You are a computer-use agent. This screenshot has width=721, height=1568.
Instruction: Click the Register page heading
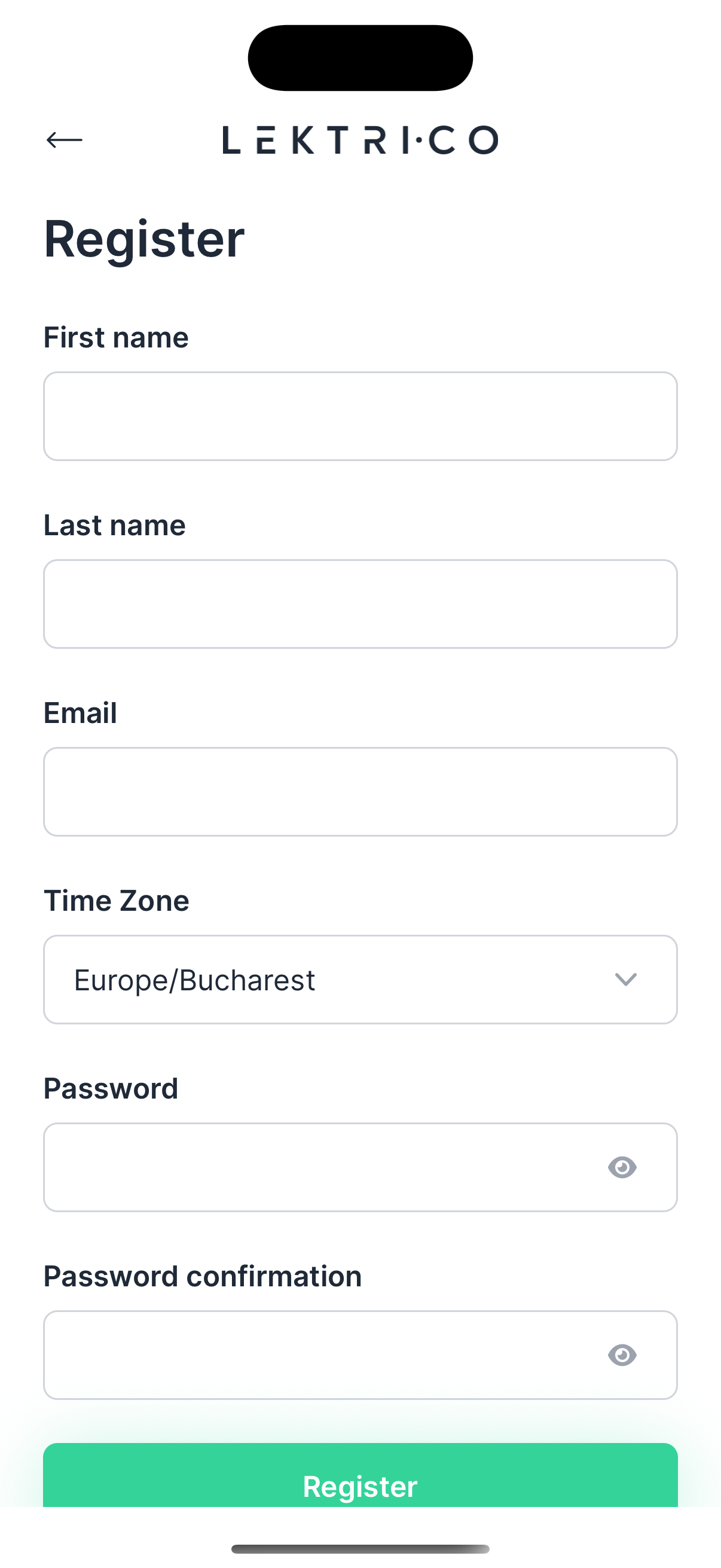click(144, 239)
